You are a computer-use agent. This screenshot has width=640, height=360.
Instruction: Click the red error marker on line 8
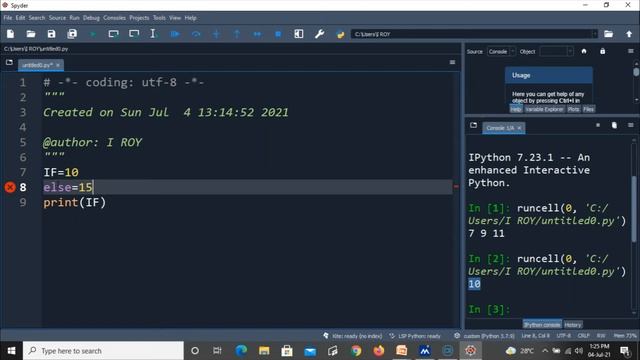coord(10,187)
